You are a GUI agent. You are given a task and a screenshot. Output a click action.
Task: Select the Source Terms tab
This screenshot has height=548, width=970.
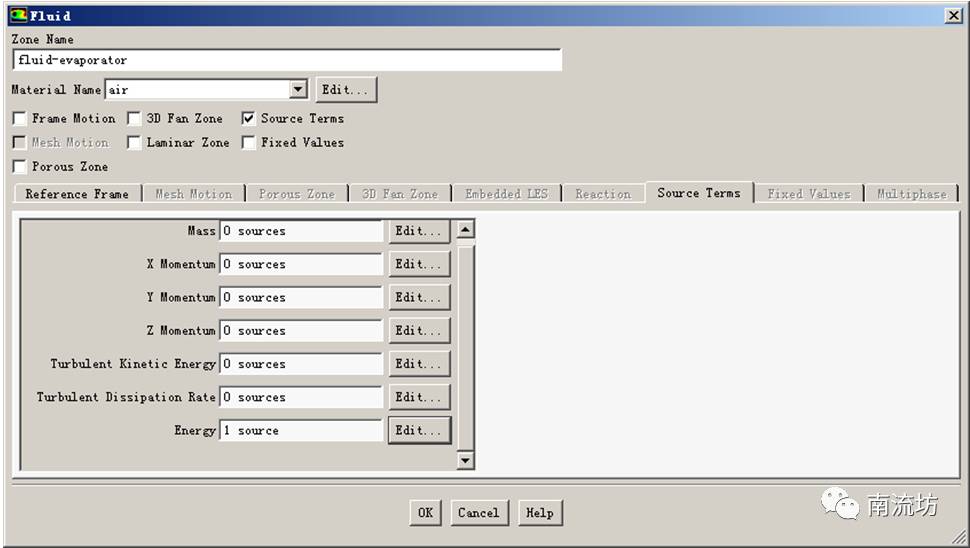pos(699,192)
